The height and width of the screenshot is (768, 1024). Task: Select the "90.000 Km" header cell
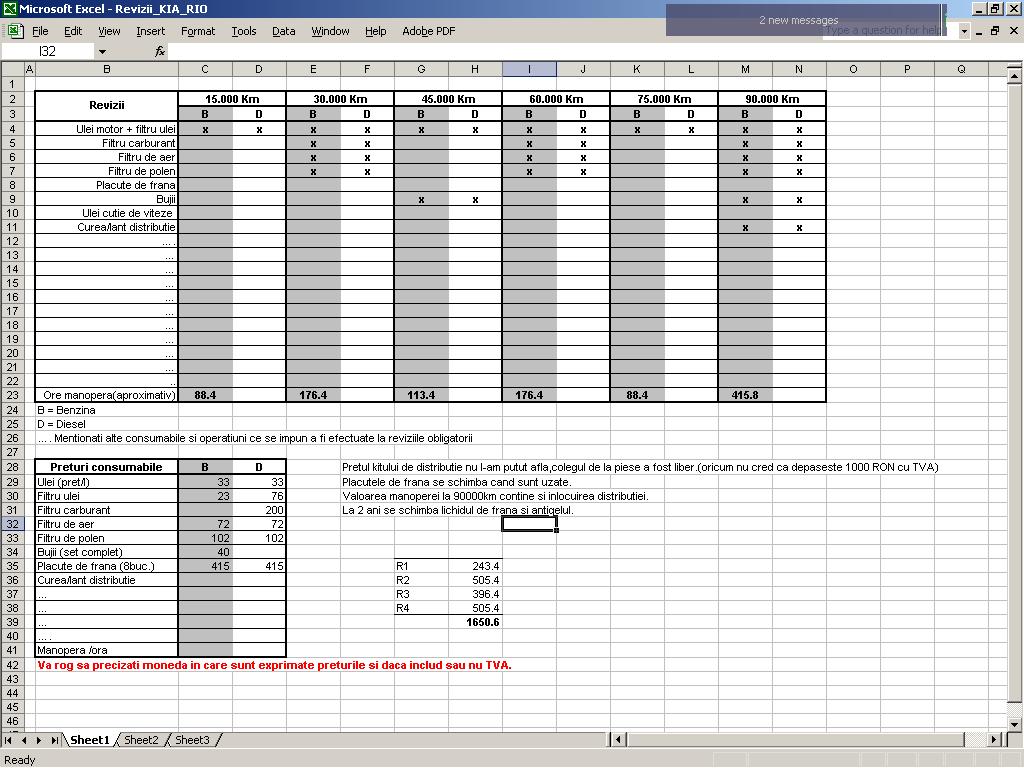pos(772,99)
